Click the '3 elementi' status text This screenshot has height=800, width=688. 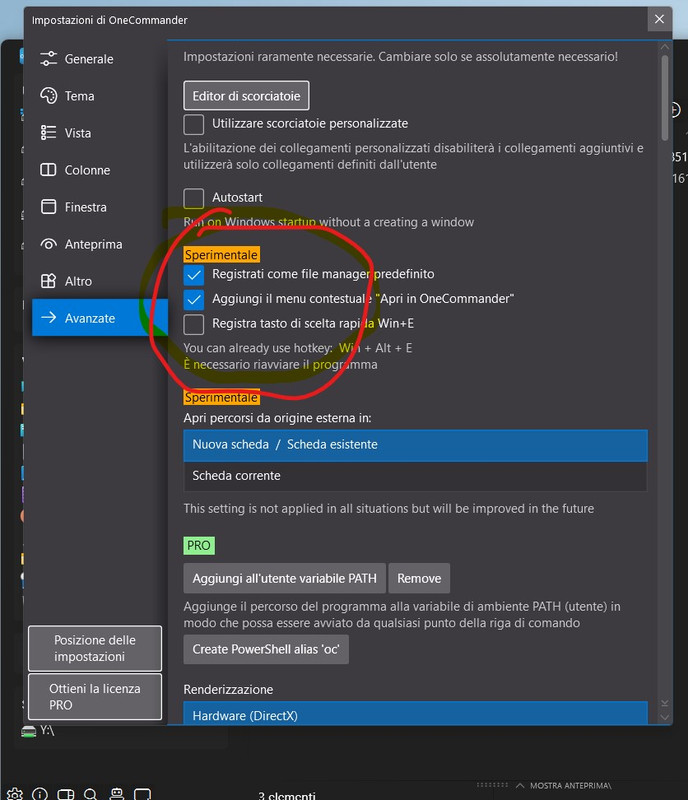pyautogui.click(x=286, y=795)
